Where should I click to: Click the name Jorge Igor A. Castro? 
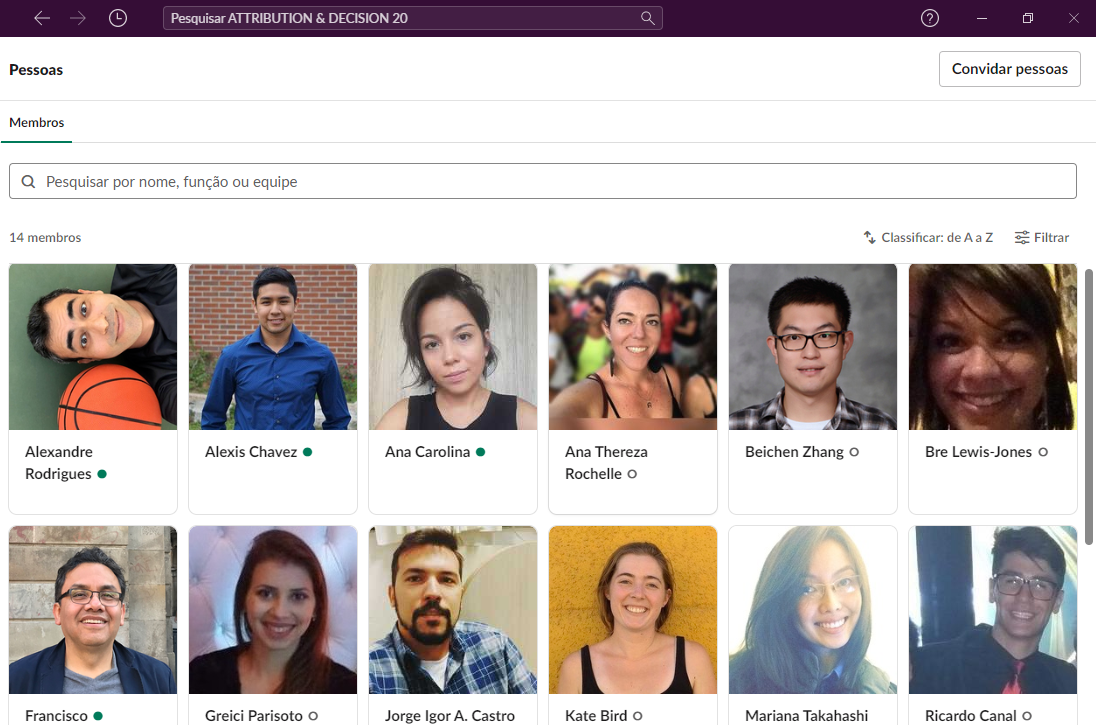(449, 716)
